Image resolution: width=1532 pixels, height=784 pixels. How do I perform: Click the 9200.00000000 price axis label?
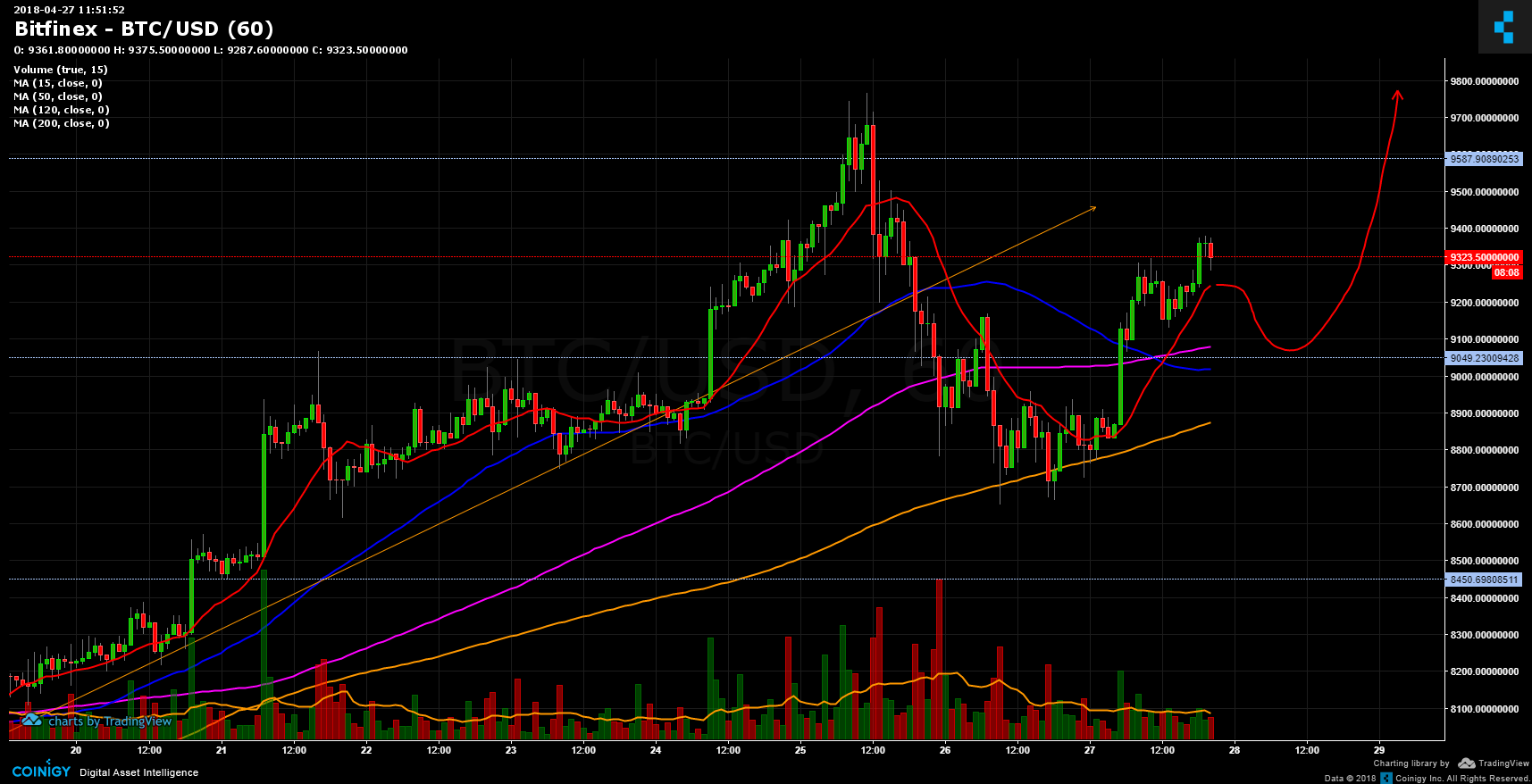pos(1485,303)
